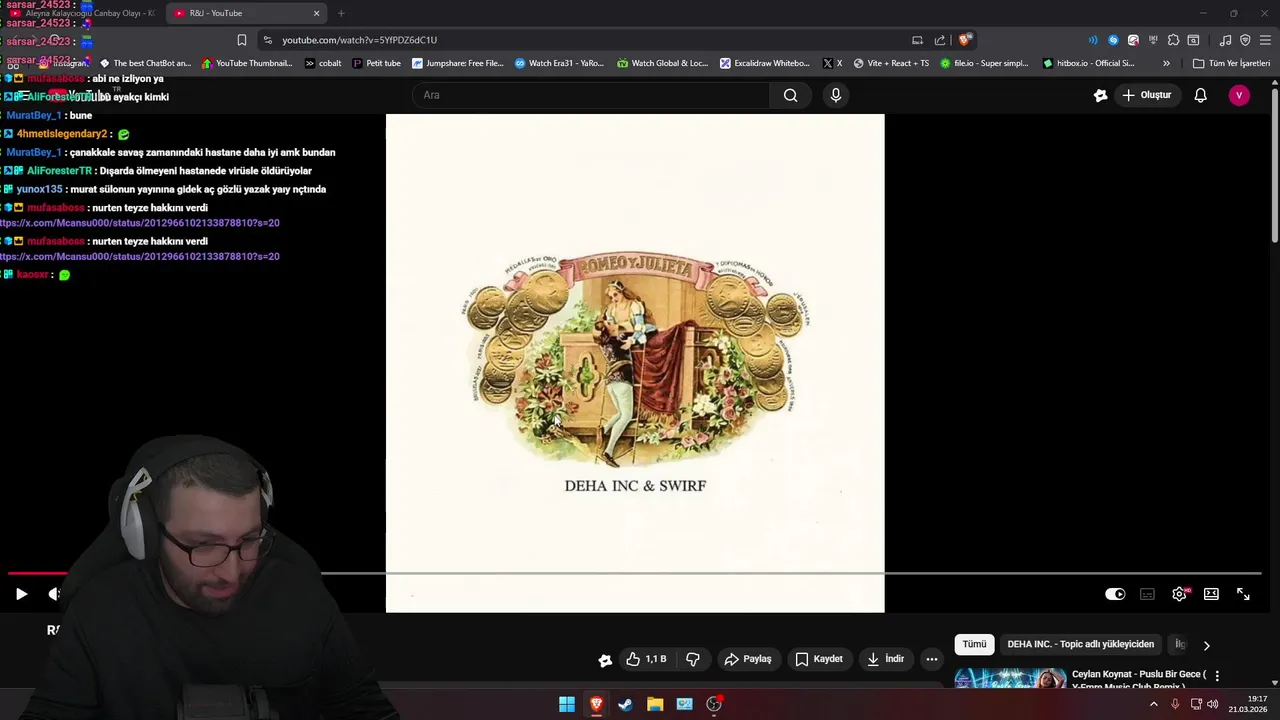Open the extensions puzzle icon

click(1173, 40)
